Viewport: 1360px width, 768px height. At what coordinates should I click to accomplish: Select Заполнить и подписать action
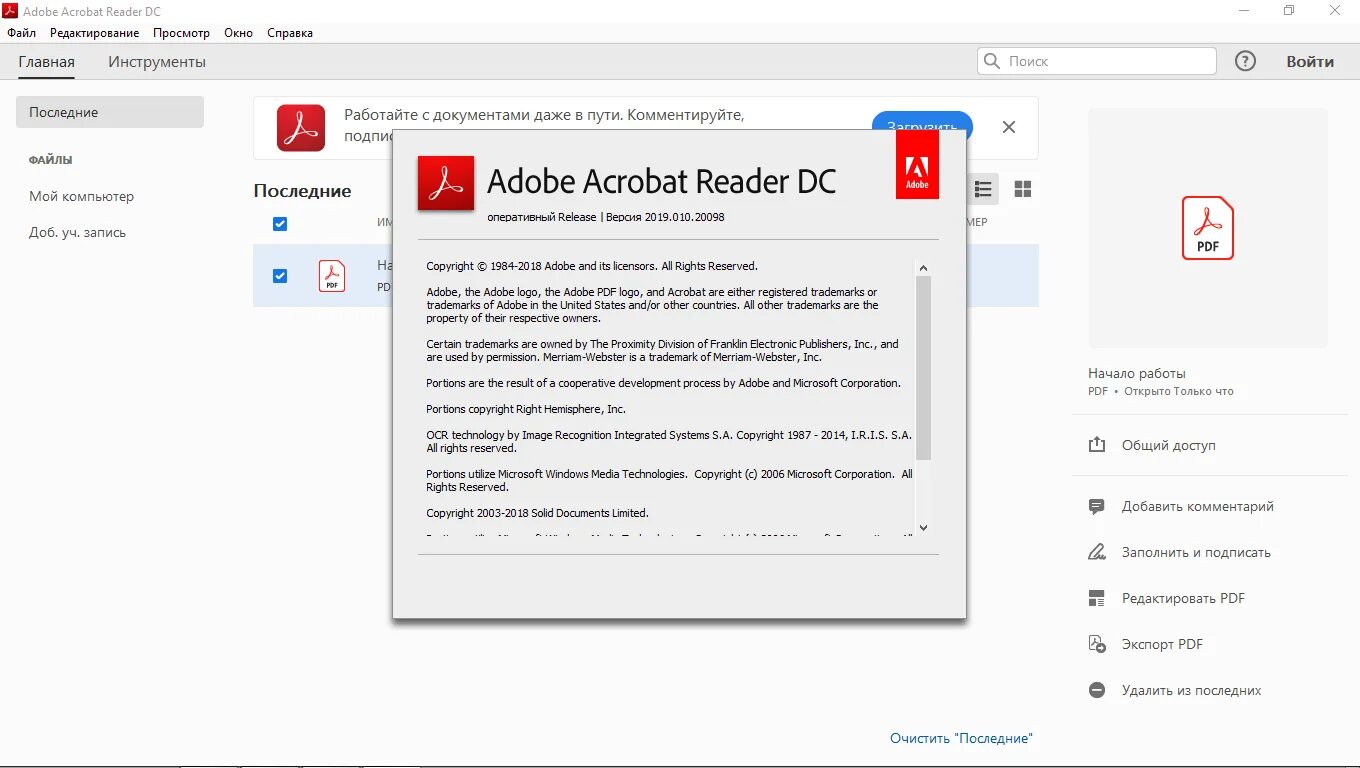(1196, 552)
